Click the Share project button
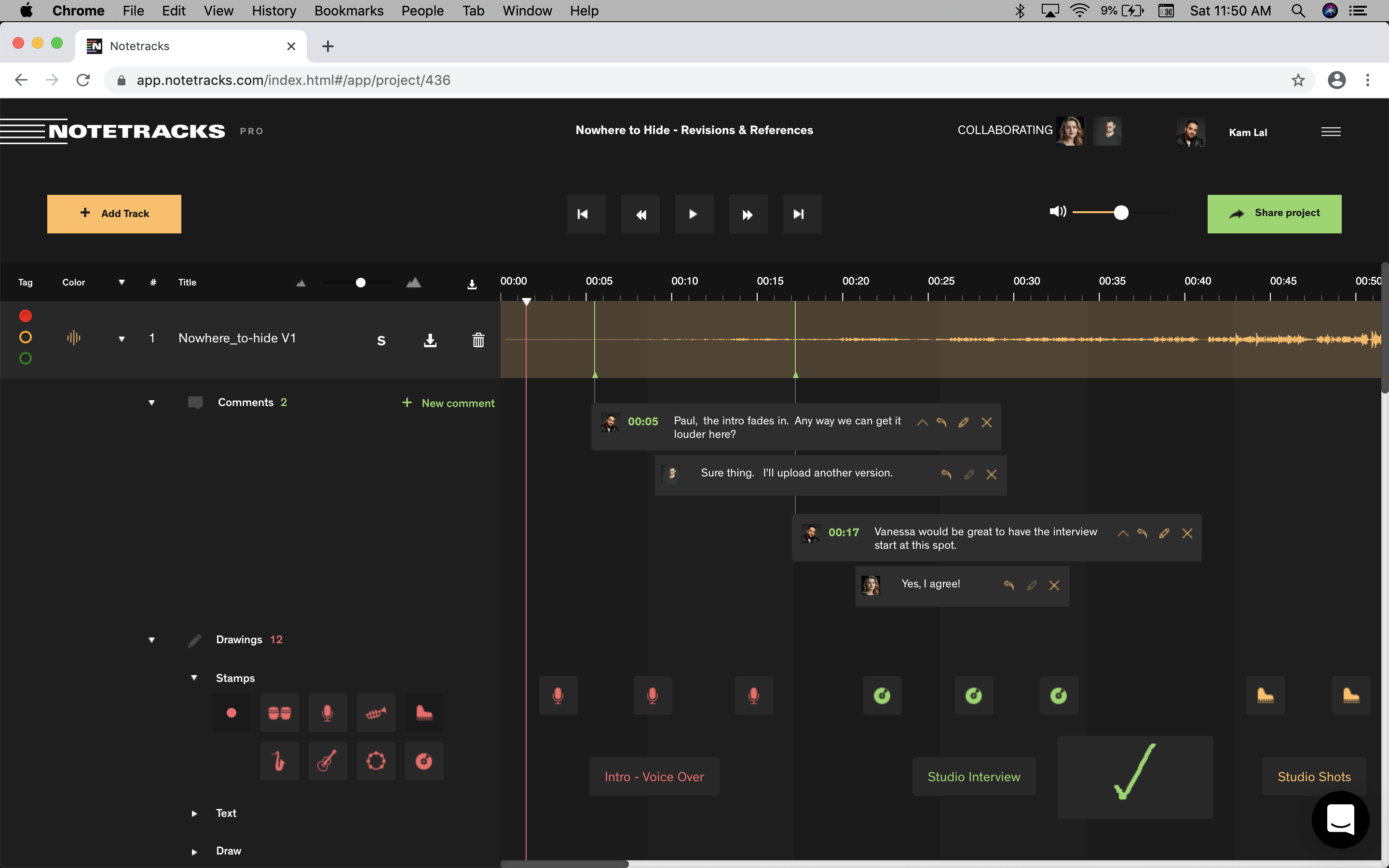The height and width of the screenshot is (868, 1389). coord(1274,214)
